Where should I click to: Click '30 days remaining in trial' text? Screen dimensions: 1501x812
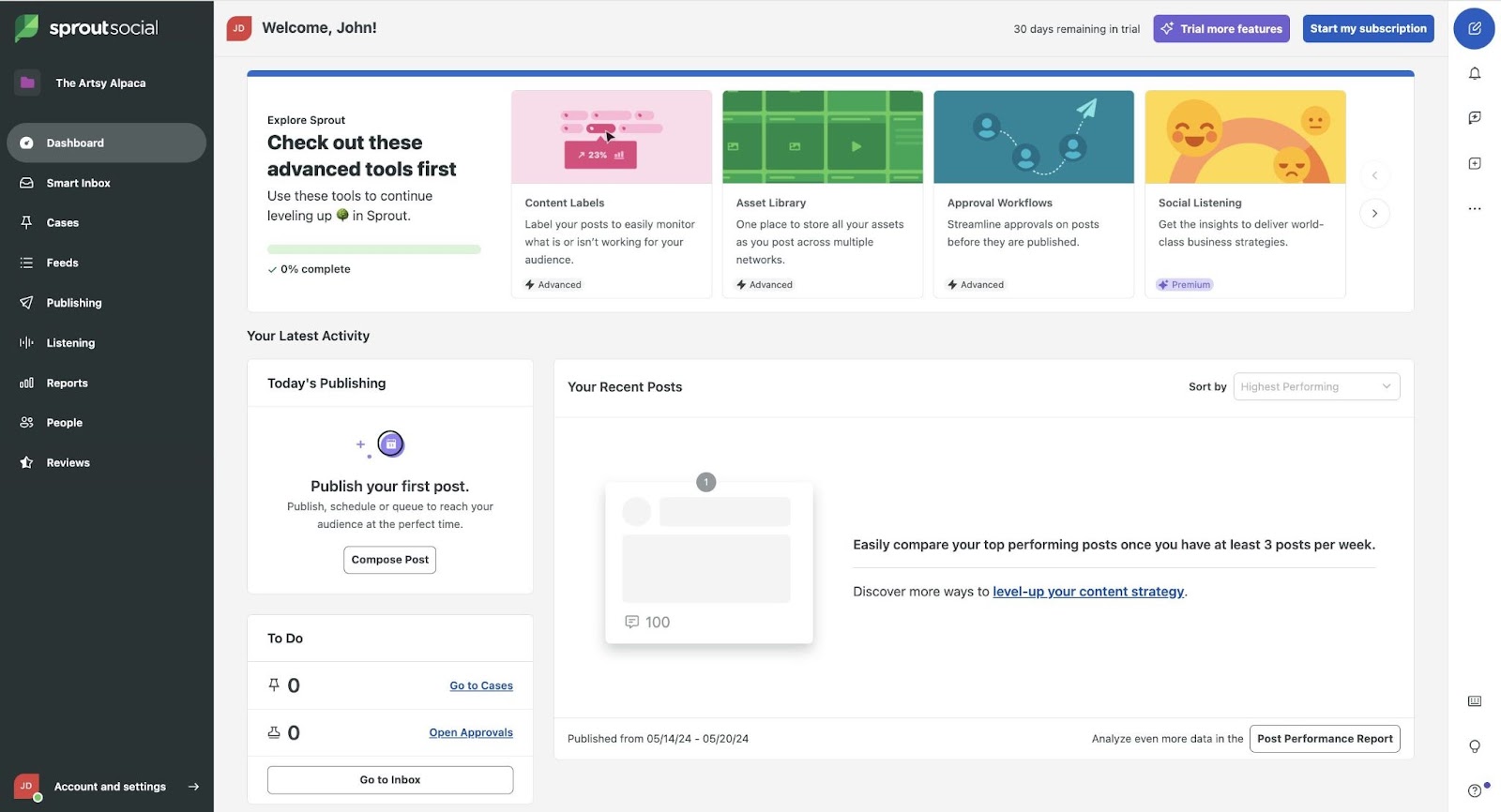point(1076,29)
